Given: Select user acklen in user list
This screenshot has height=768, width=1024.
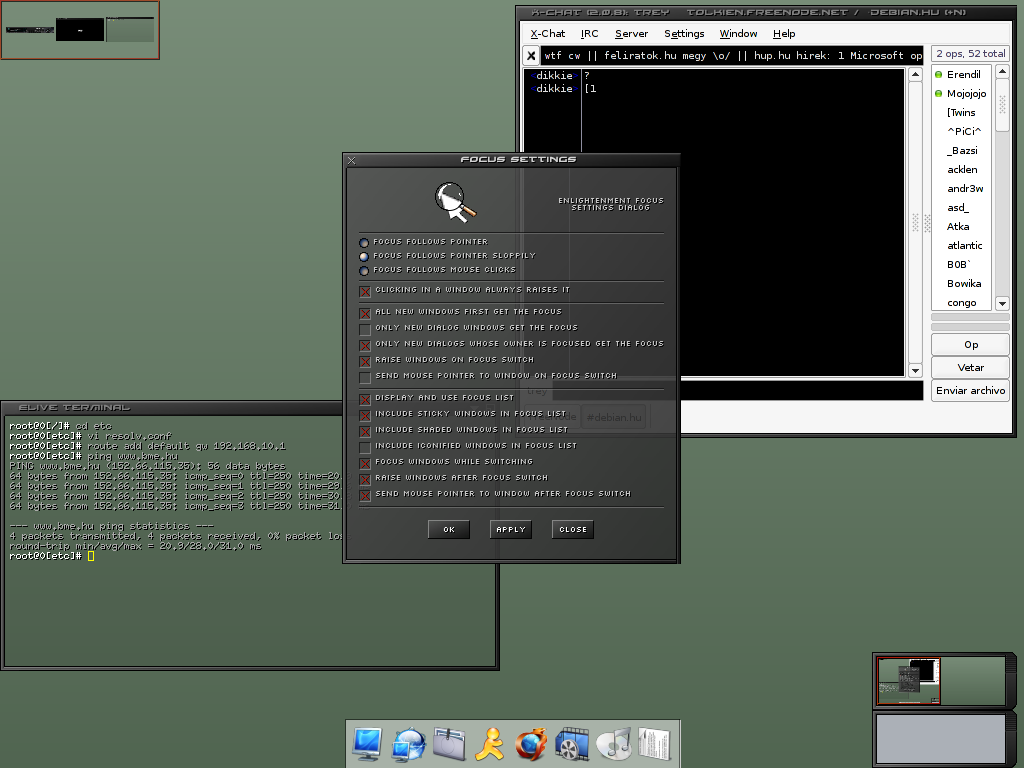Looking at the screenshot, I should click(x=962, y=169).
